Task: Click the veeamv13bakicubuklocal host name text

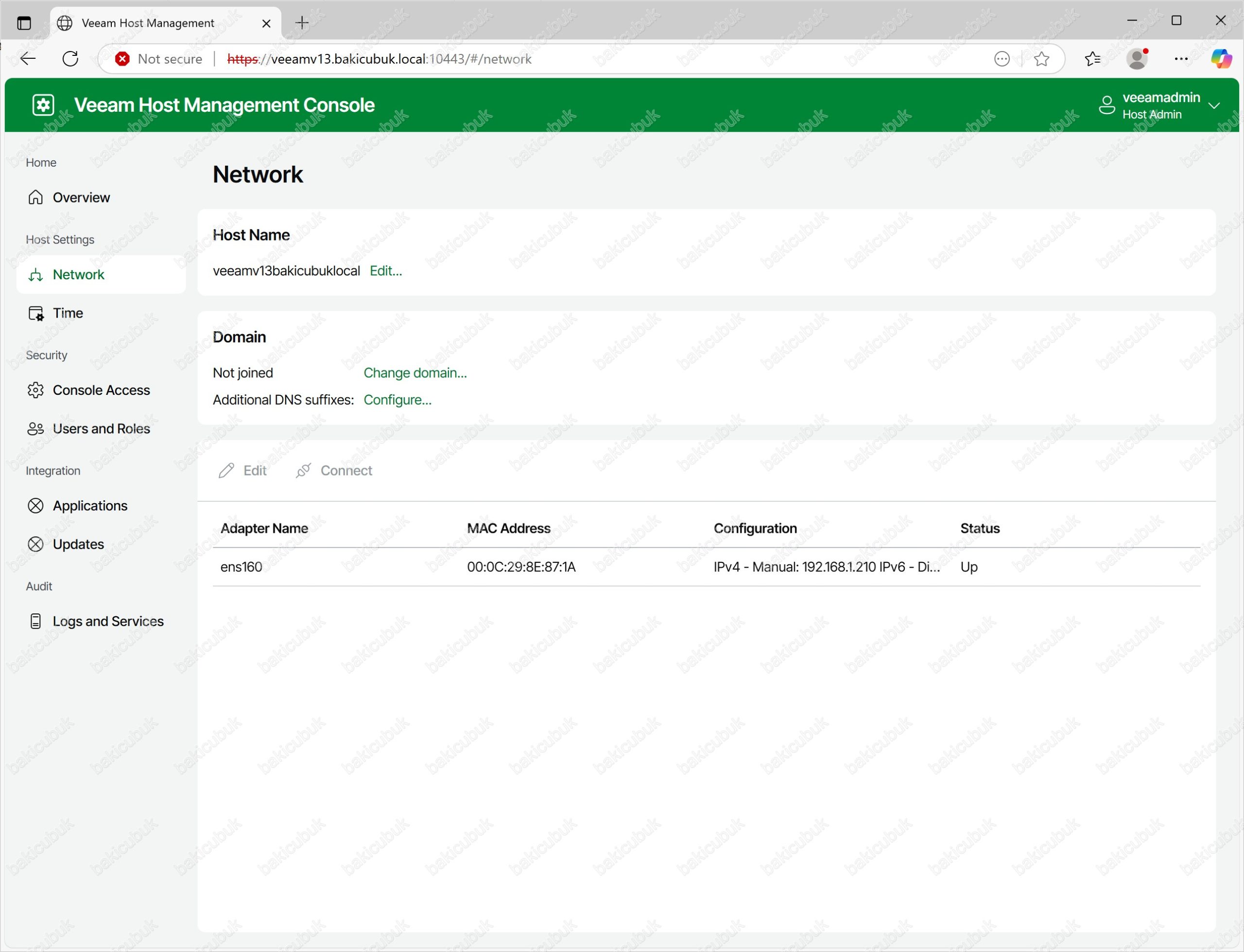Action: point(286,271)
